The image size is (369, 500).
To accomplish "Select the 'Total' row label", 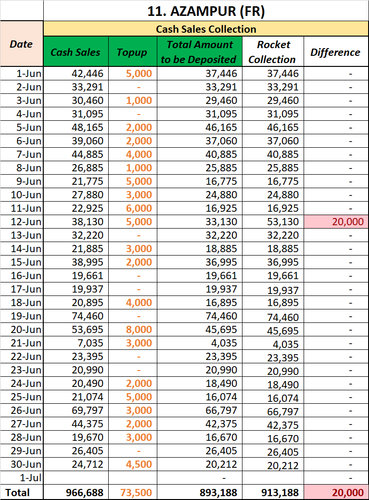I will tap(22, 492).
